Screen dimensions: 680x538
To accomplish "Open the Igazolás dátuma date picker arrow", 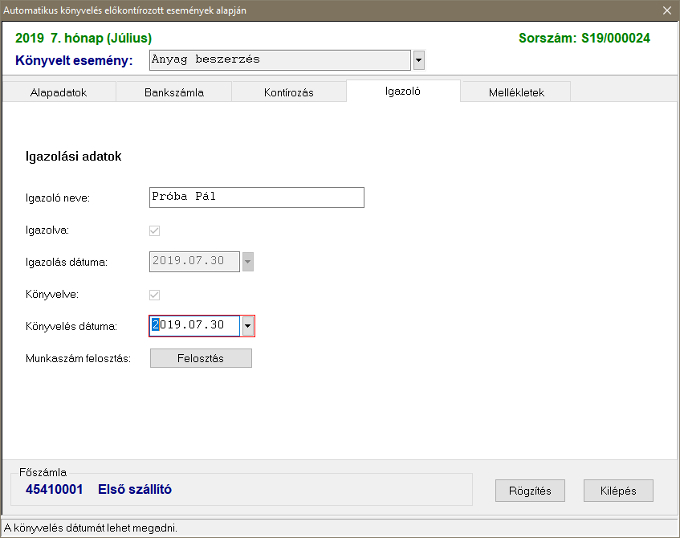I will (x=248, y=262).
